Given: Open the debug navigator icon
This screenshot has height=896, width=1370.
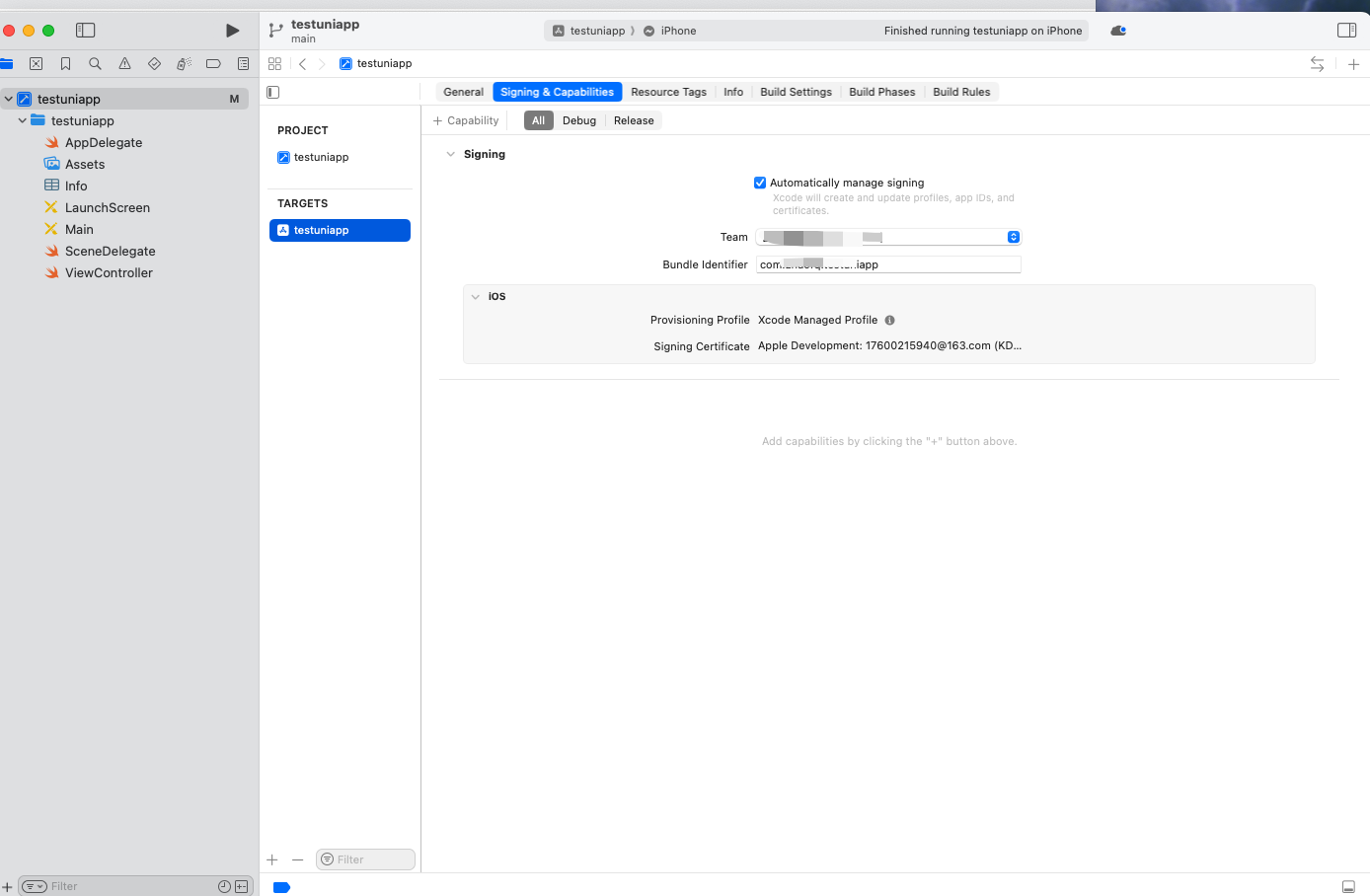Looking at the screenshot, I should (184, 64).
